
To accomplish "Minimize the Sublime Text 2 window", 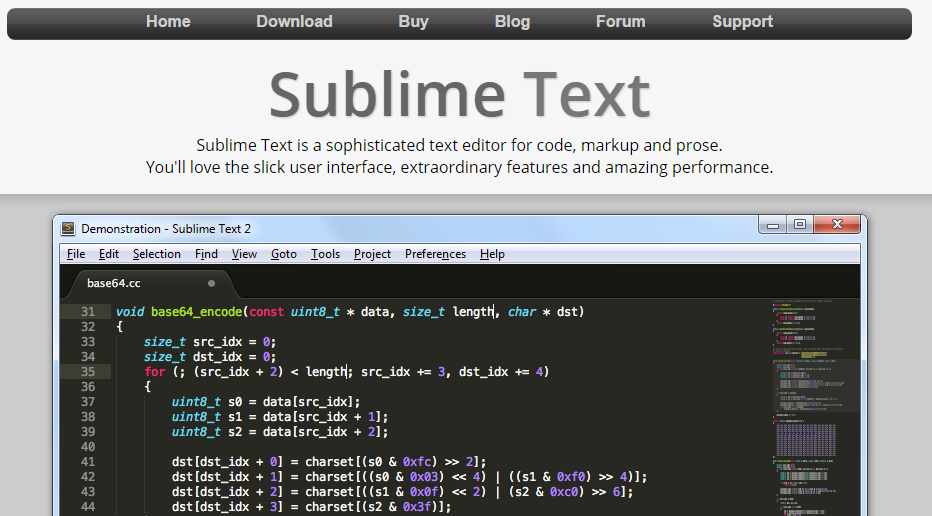I will (773, 225).
